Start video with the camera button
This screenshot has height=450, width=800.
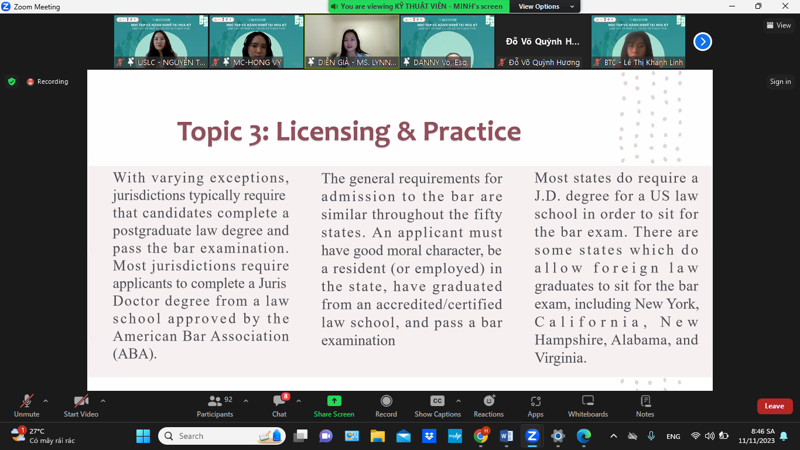(81, 404)
